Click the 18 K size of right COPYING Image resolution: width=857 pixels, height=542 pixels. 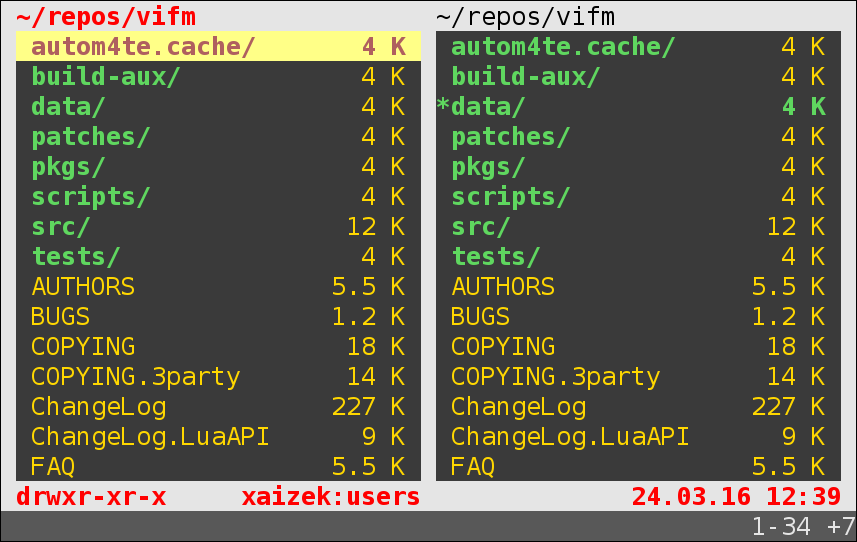tap(796, 347)
